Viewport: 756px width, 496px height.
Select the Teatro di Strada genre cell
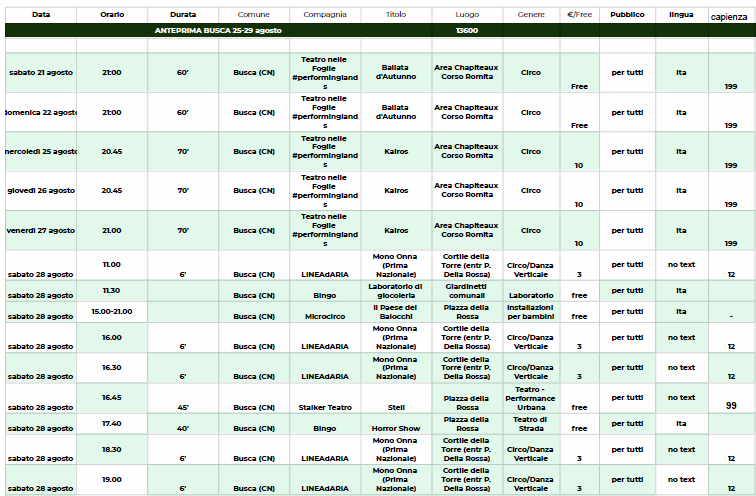pos(531,424)
